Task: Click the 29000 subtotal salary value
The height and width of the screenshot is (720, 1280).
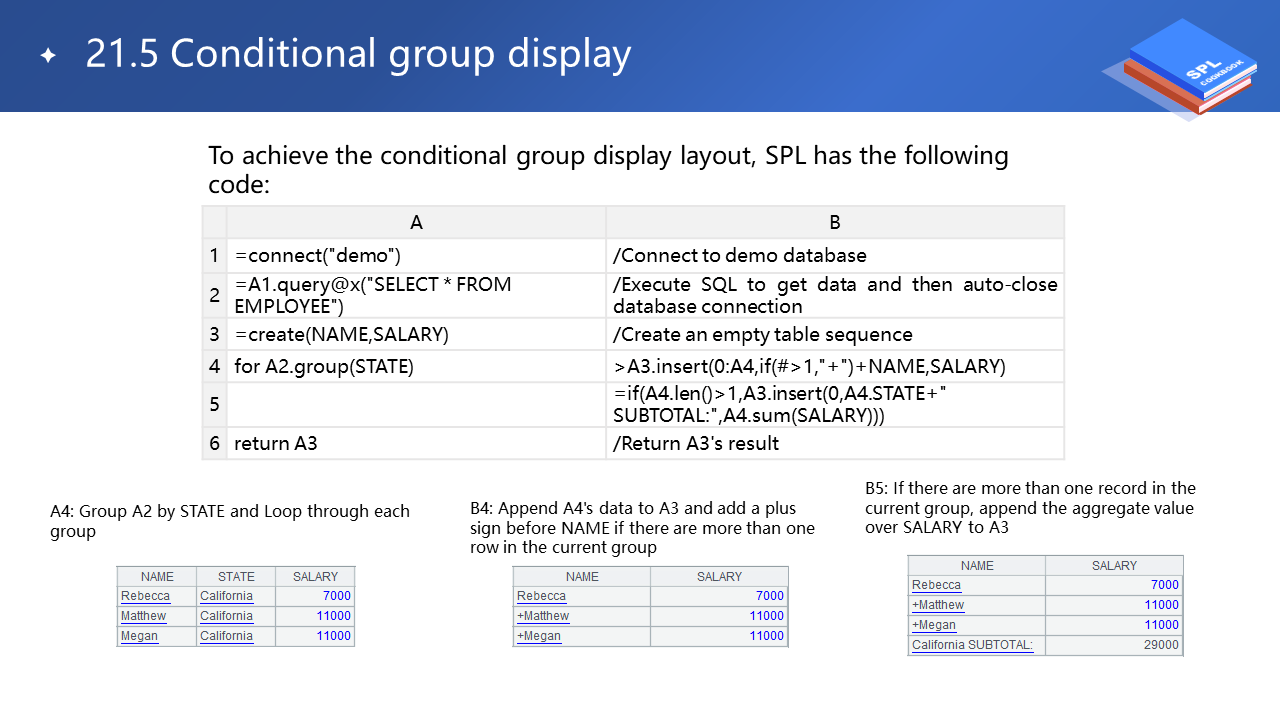Action: 1161,645
